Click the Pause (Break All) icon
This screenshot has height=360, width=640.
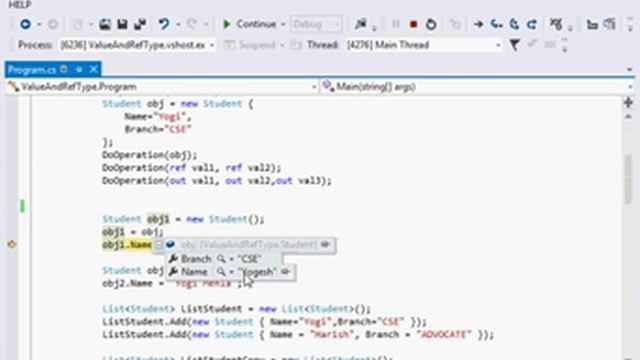point(396,24)
